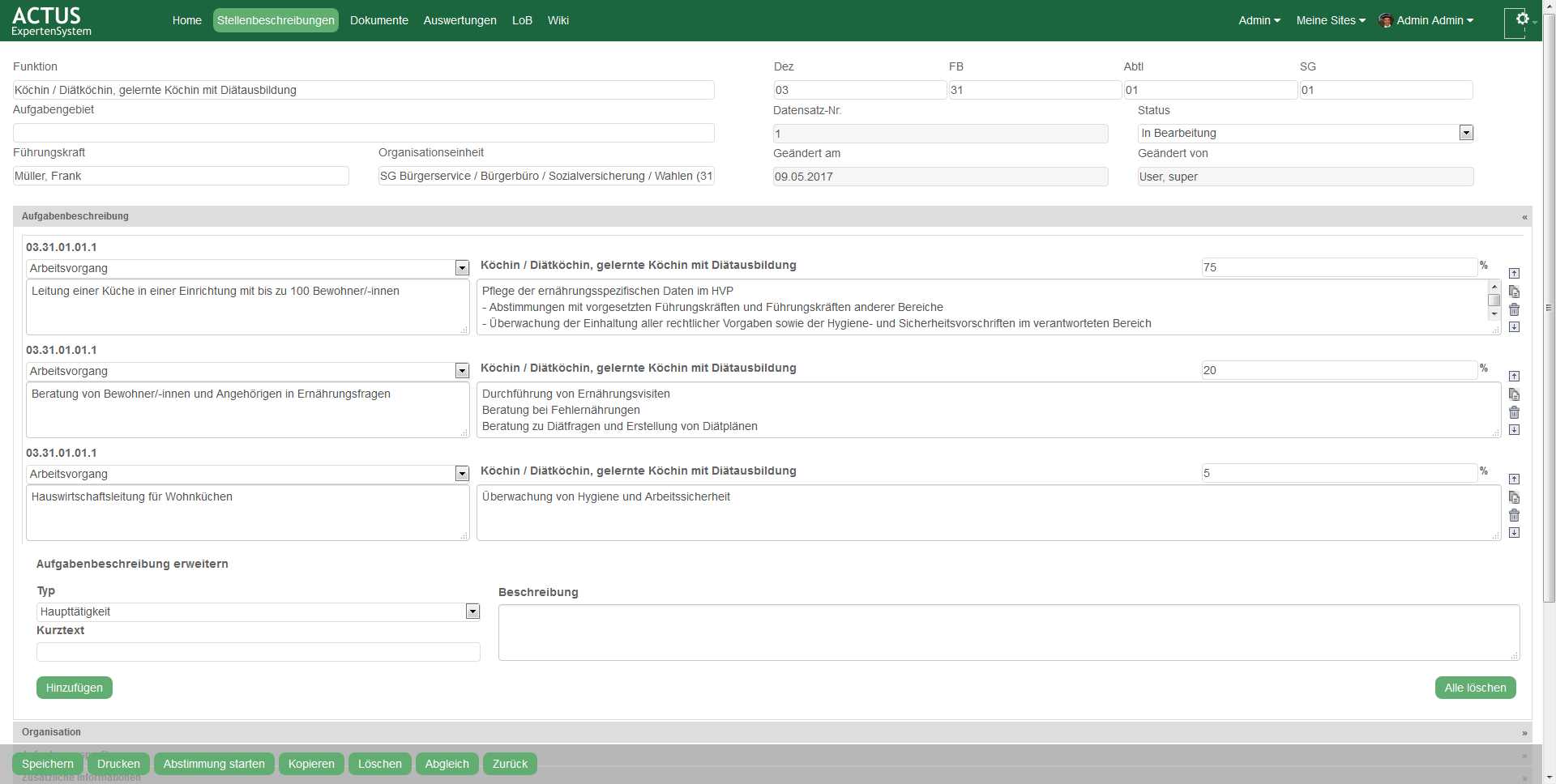Copy the 75% task entry
The image size is (1556, 784).
pyautogui.click(x=1514, y=292)
